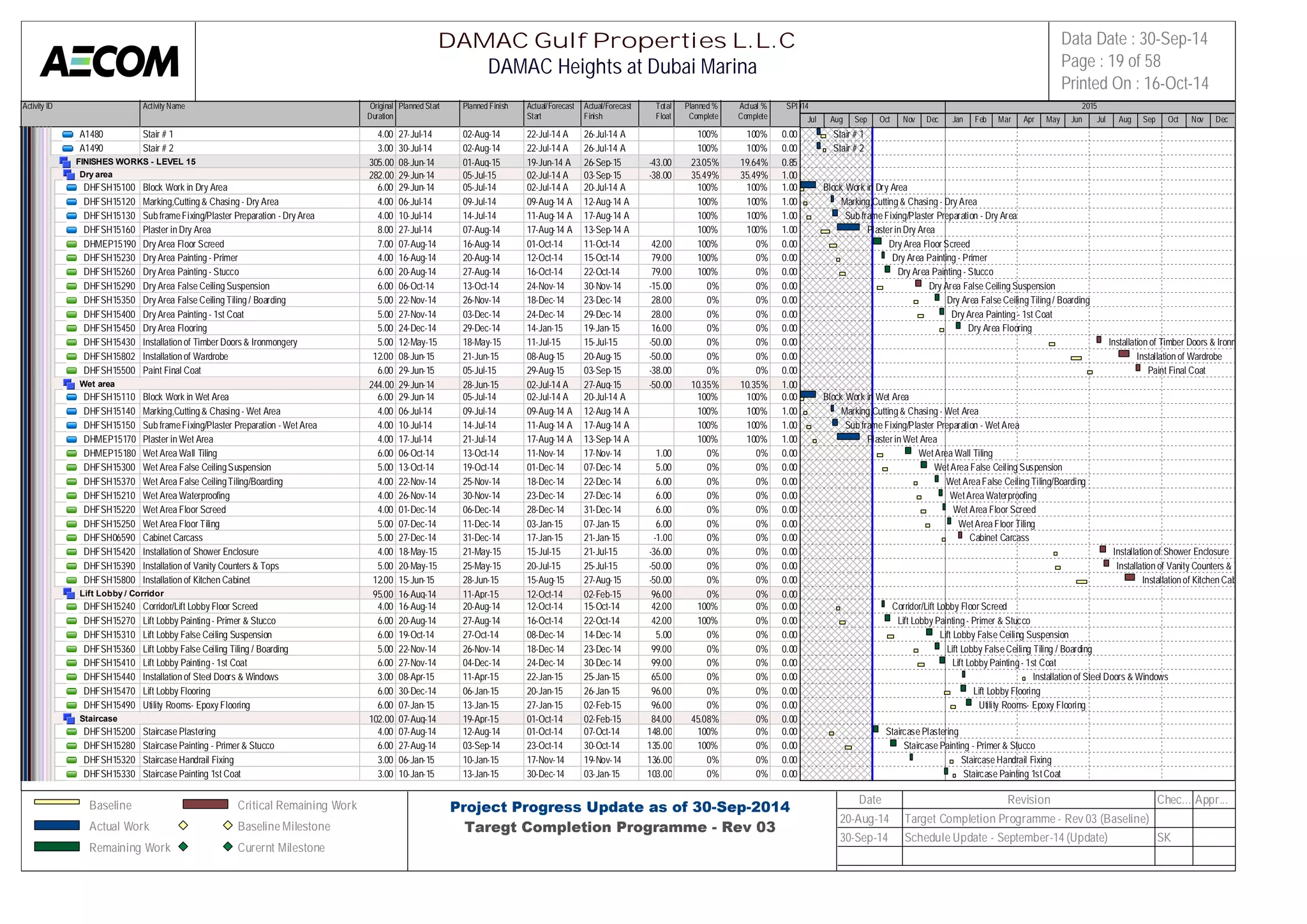
Task: Click the Wet area WBS group icon
Action: pyautogui.click(x=69, y=384)
